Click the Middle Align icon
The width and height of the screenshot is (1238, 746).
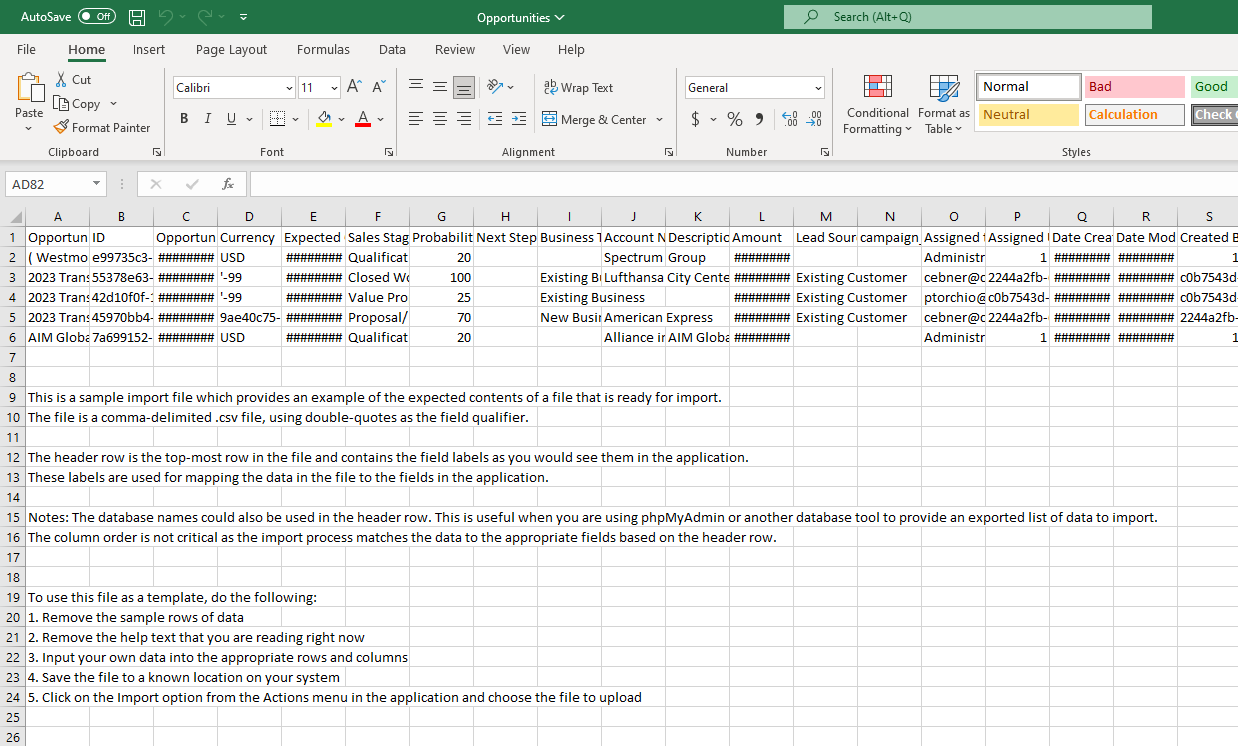pyautogui.click(x=440, y=87)
